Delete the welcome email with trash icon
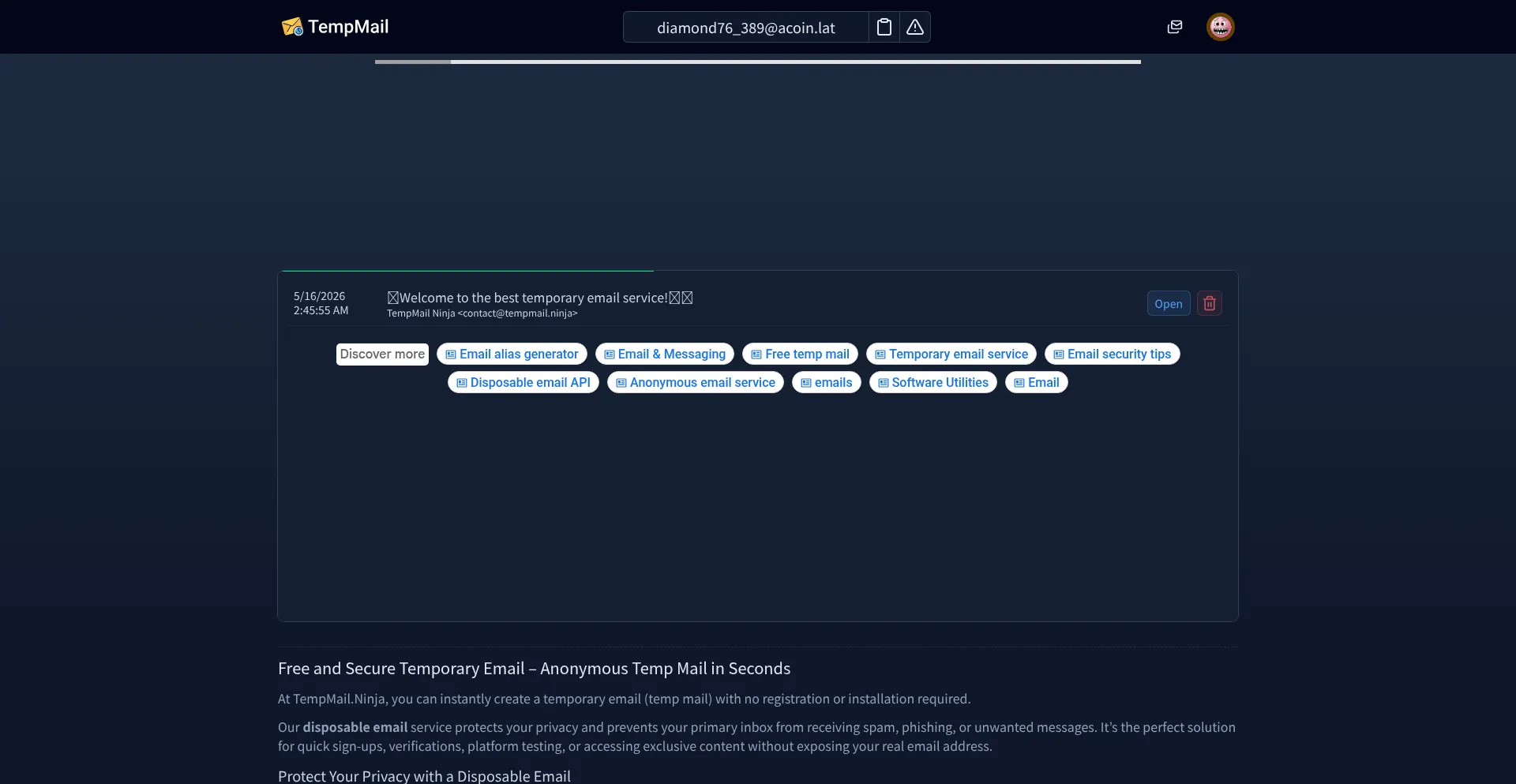Viewport: 1516px width, 784px height. (1210, 303)
